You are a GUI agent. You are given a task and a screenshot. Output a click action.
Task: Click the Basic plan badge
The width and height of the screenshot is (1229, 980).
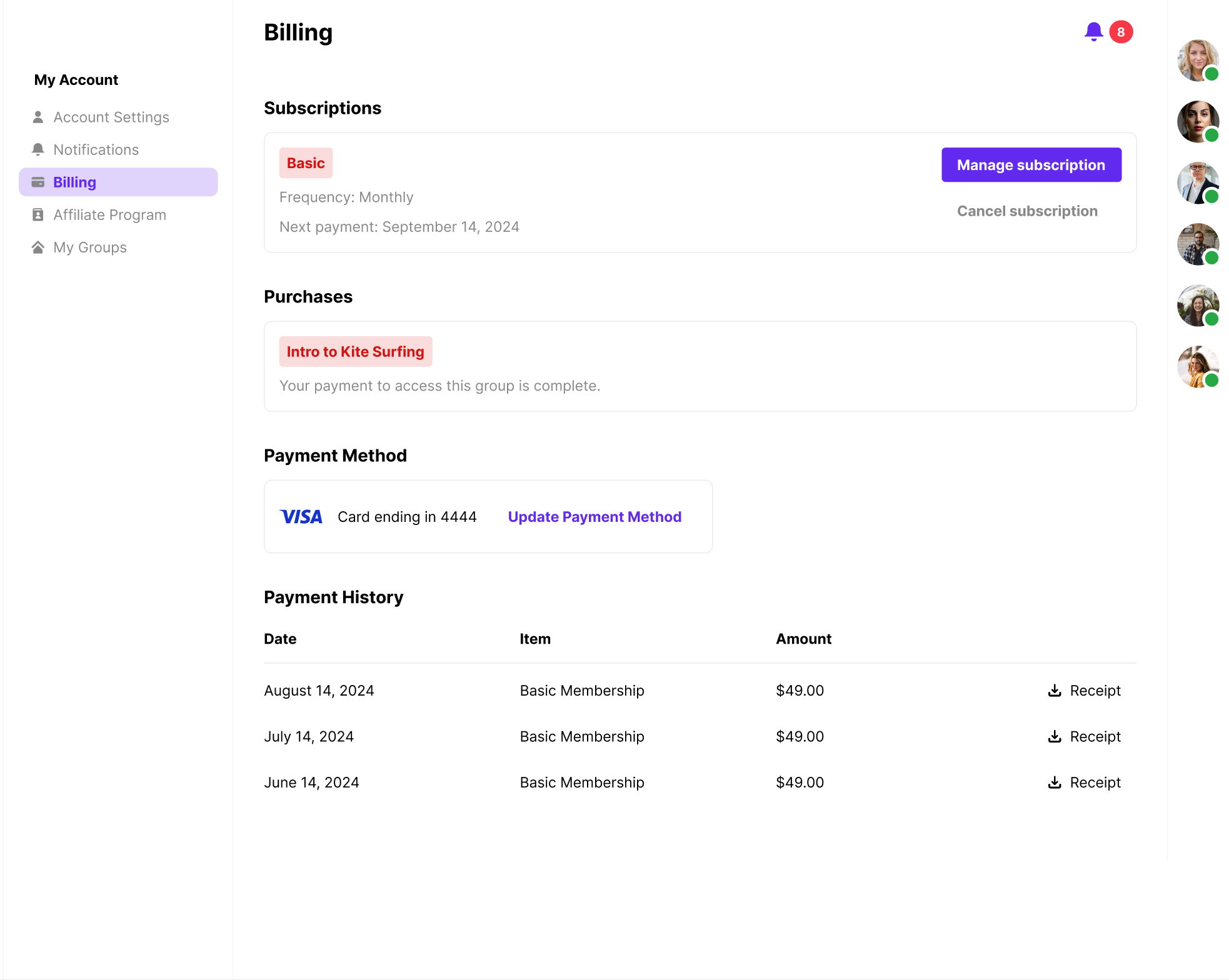[306, 163]
